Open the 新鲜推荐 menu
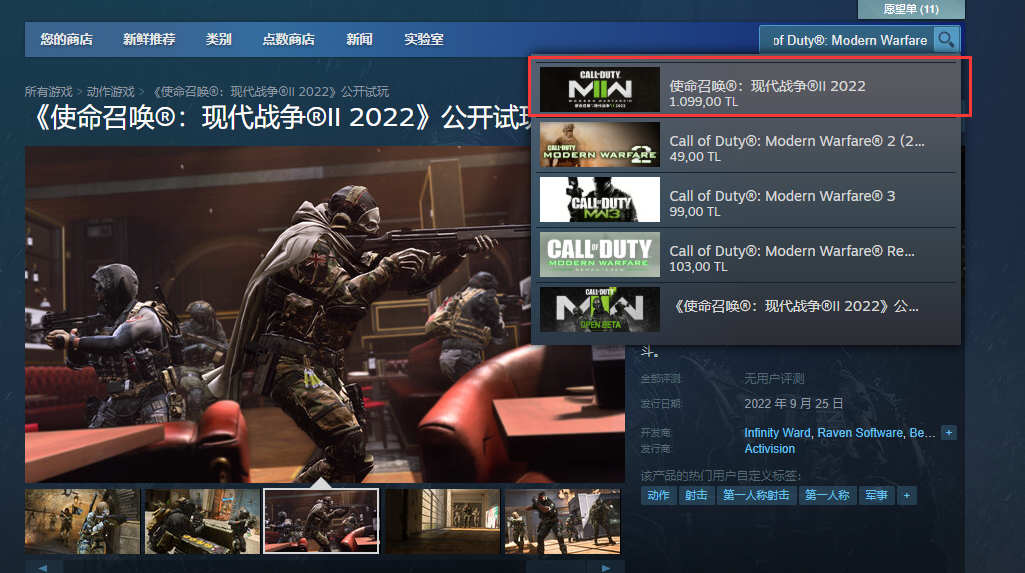The height and width of the screenshot is (573, 1025). pos(149,39)
